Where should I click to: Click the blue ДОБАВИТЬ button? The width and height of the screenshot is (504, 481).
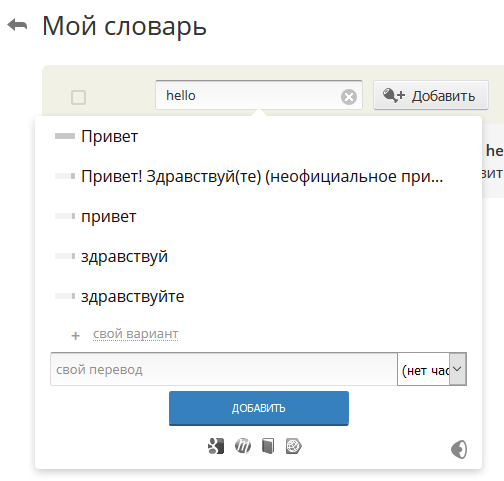259,408
